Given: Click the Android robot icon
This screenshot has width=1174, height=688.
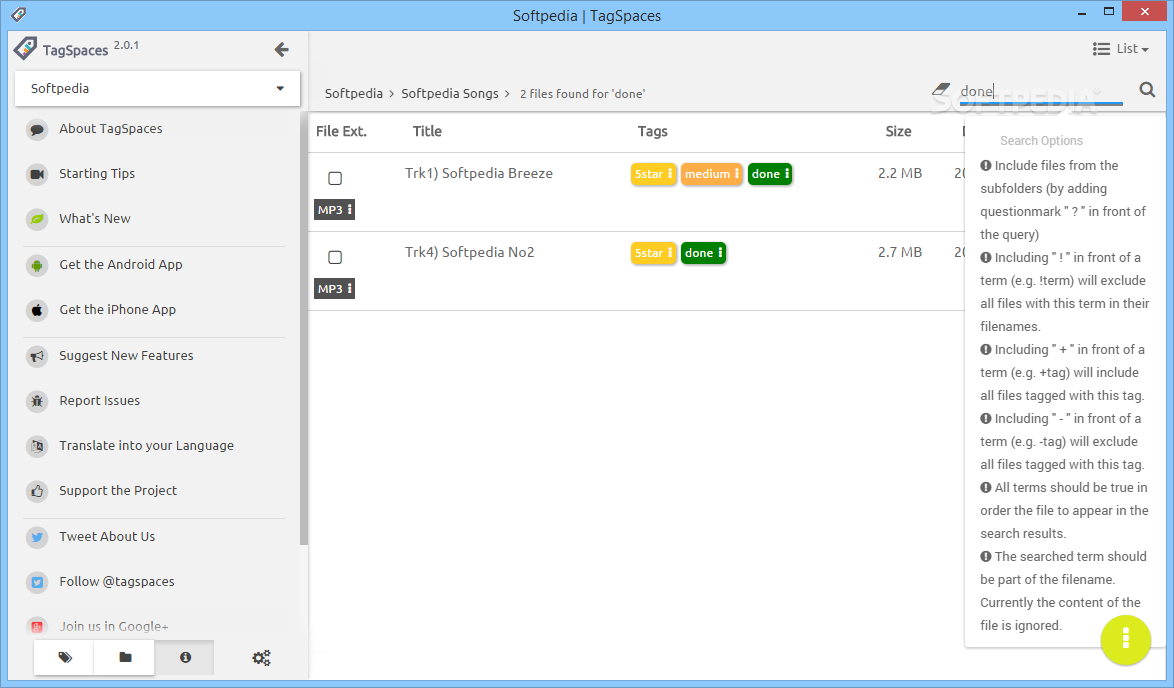Looking at the screenshot, I should coord(37,265).
